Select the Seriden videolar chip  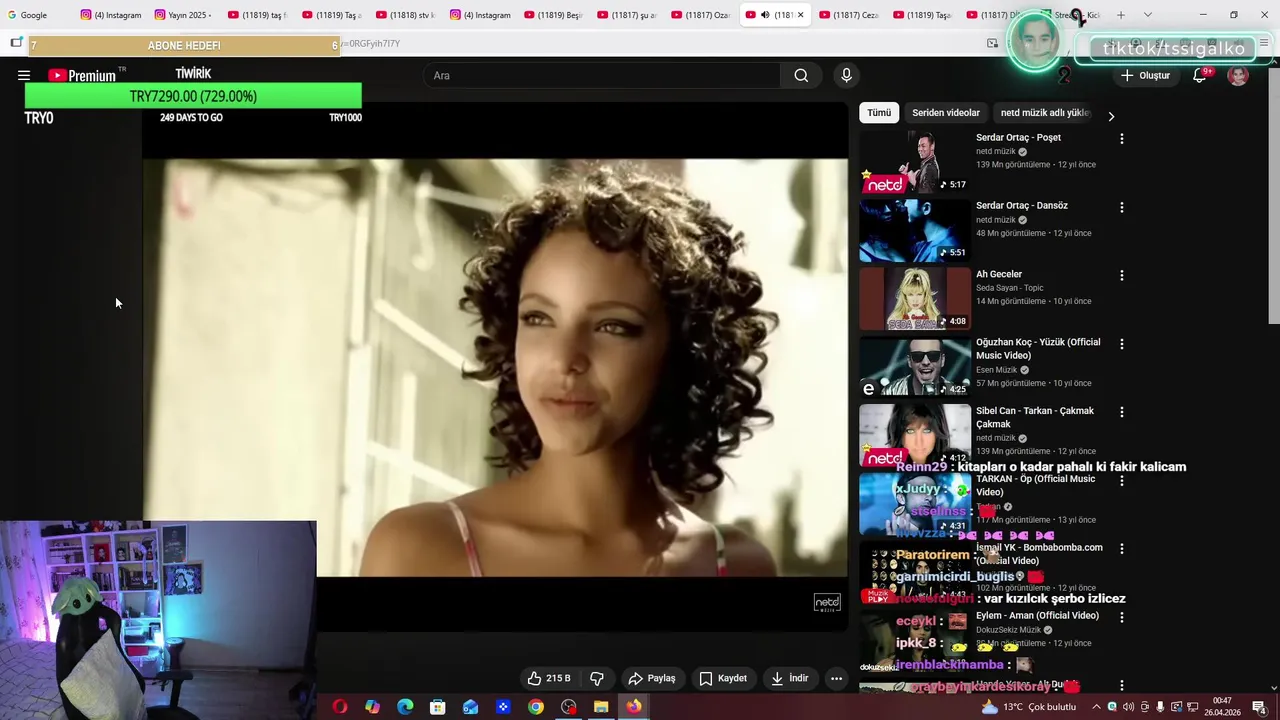(946, 113)
